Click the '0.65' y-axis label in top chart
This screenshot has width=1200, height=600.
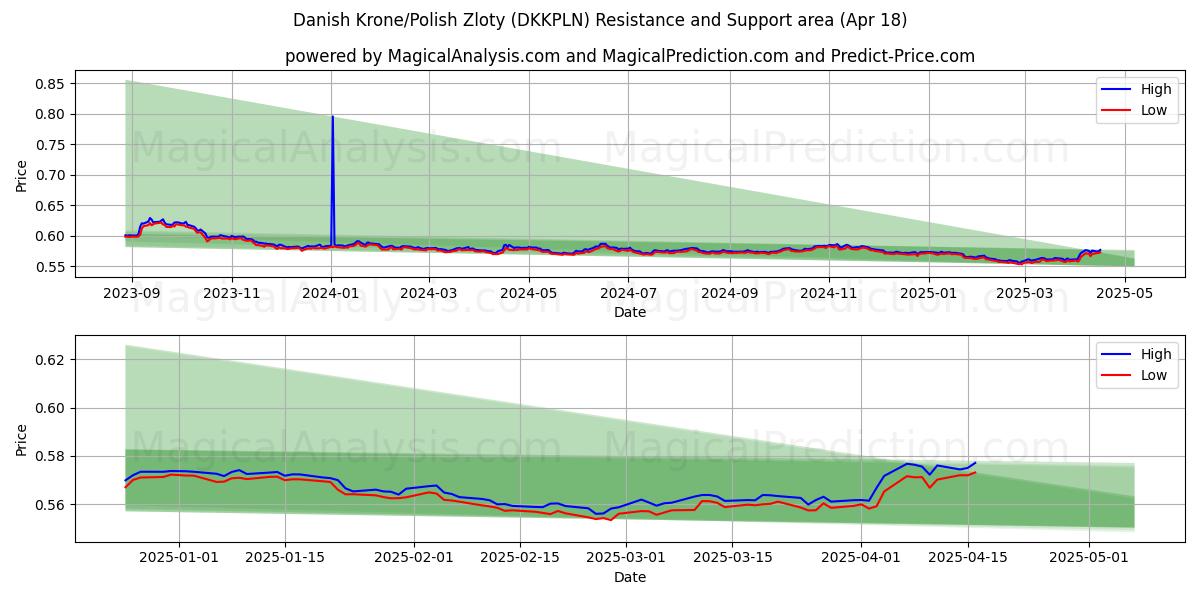click(x=49, y=206)
